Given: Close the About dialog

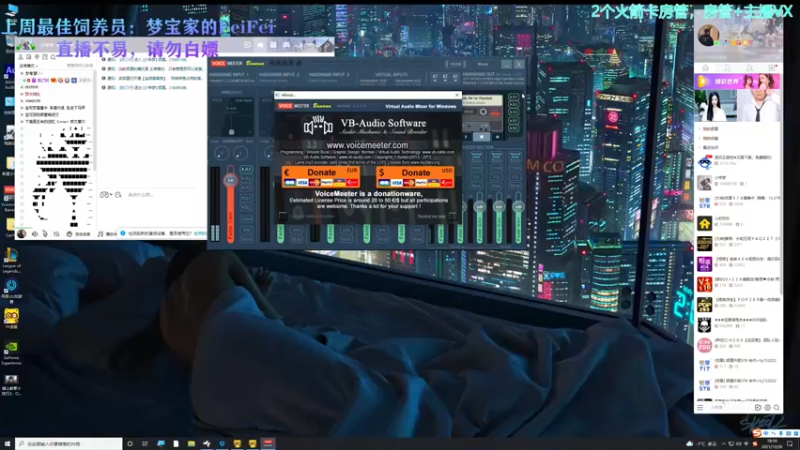Looking at the screenshot, I should [457, 95].
